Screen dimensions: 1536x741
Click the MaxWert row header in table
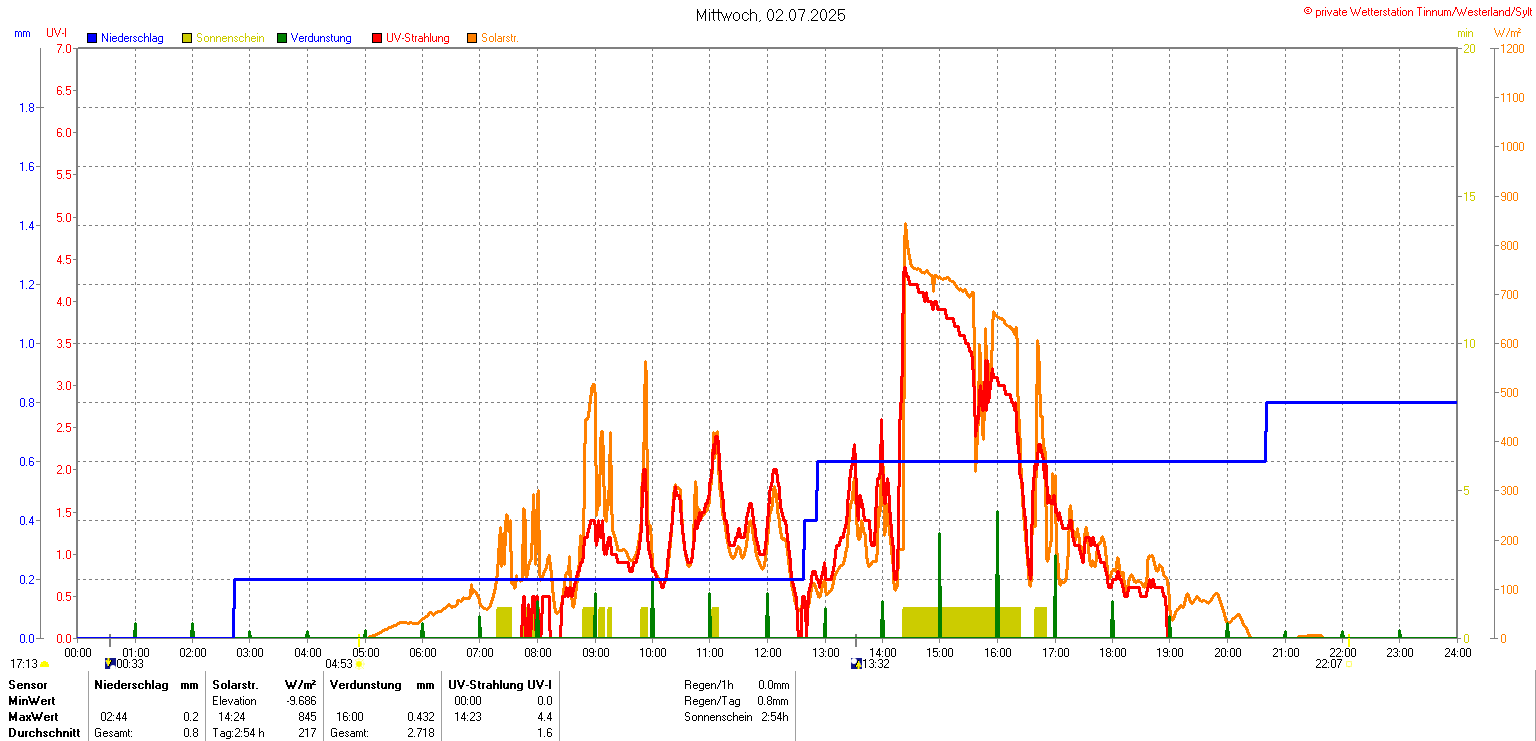32,717
